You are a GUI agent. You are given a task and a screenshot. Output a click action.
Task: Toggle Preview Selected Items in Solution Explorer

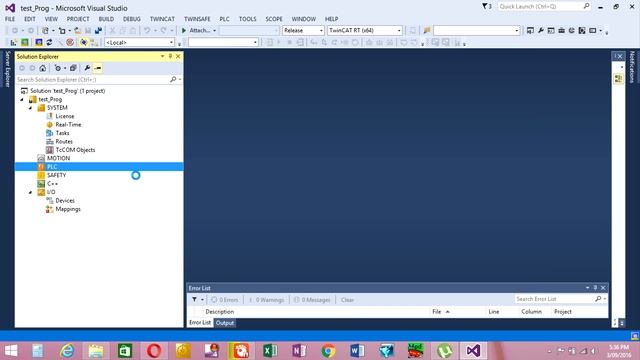coord(98,68)
